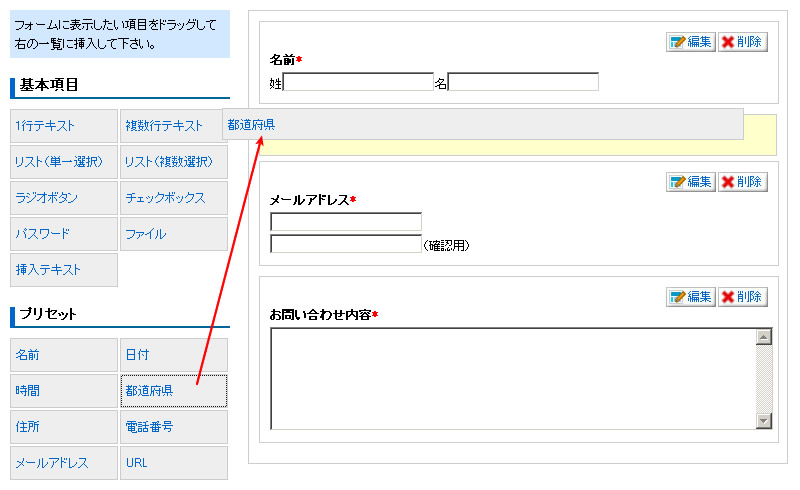Image resolution: width=800 pixels, height=490 pixels.
Task: Click 編集 edit icon for メールアドレス field
Action: (x=690, y=182)
